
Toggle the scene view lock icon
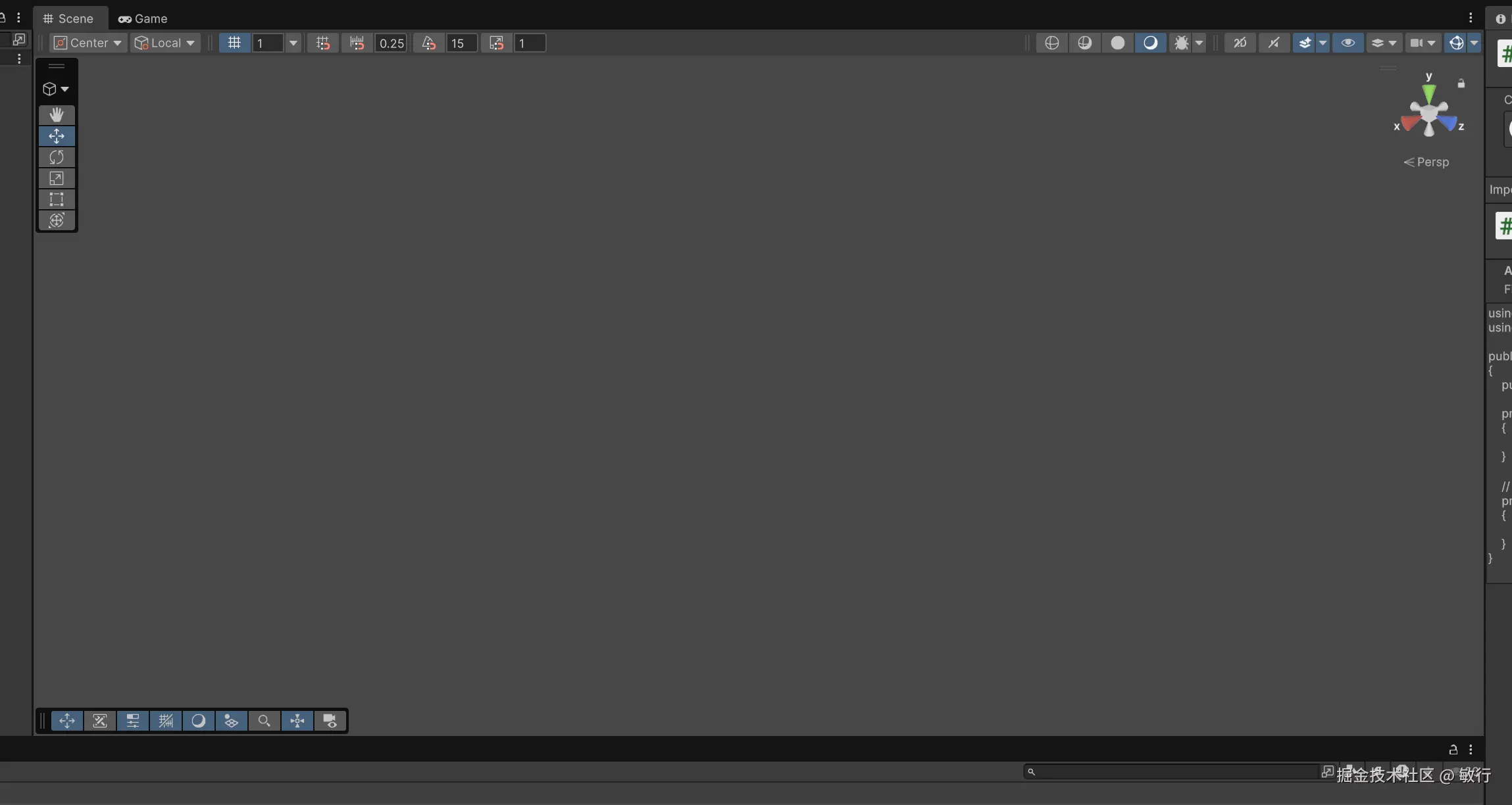click(1461, 84)
